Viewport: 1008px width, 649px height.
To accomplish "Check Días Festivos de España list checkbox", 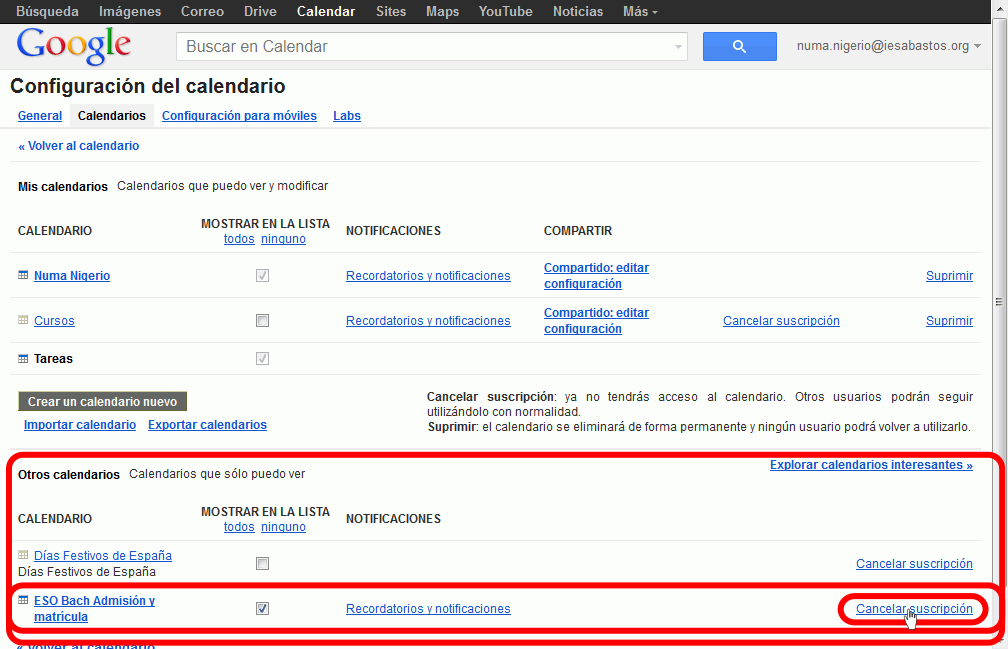I will [262, 564].
